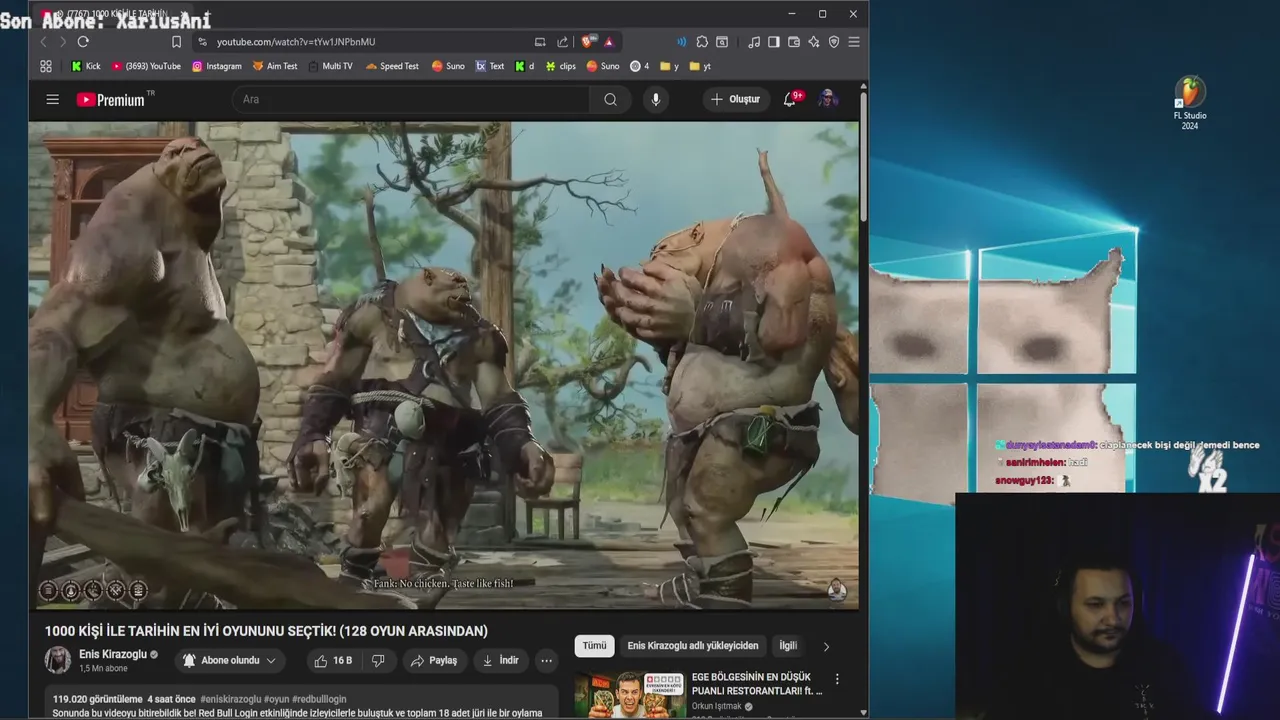Expand the 'y' bookmarks folder

(x=669, y=66)
